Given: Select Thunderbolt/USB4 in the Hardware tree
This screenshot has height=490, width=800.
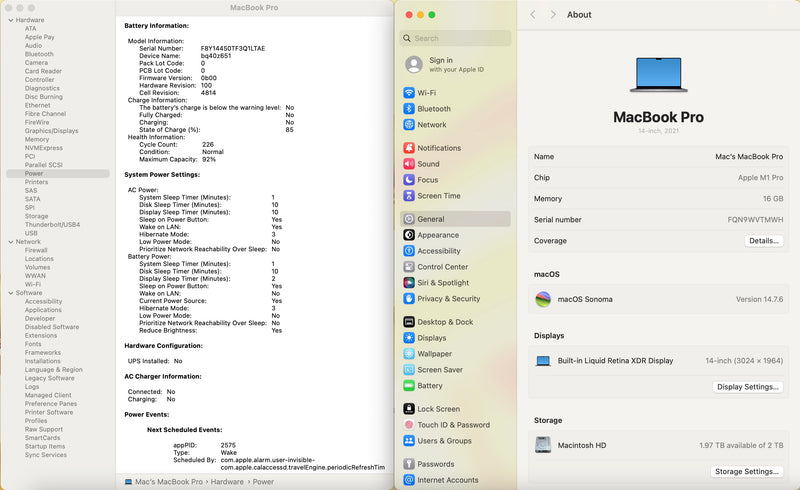Looking at the screenshot, I should (52, 225).
